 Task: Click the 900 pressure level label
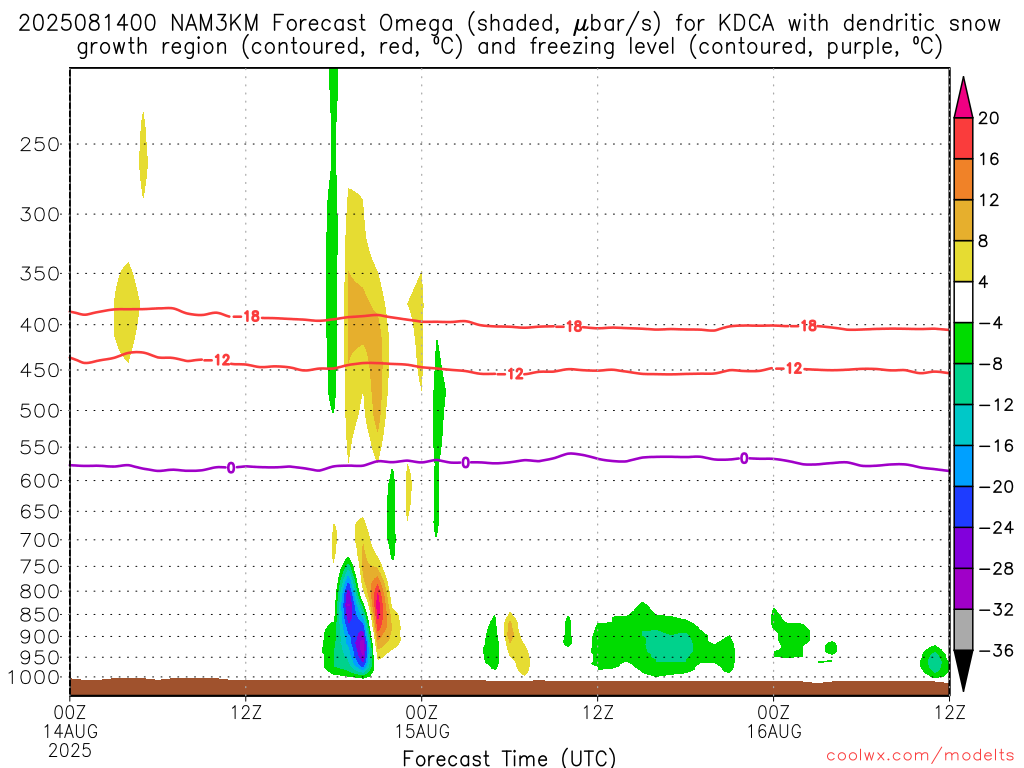coord(40,636)
